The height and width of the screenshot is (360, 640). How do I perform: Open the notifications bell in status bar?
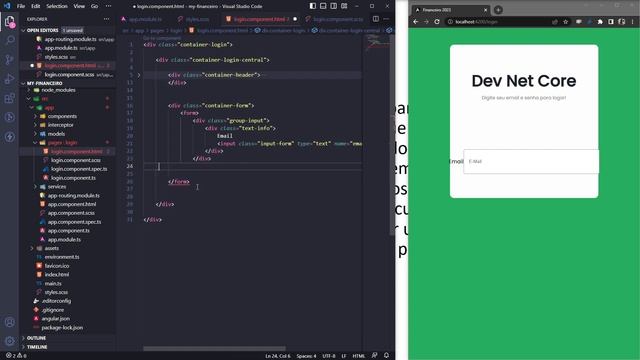386,356
